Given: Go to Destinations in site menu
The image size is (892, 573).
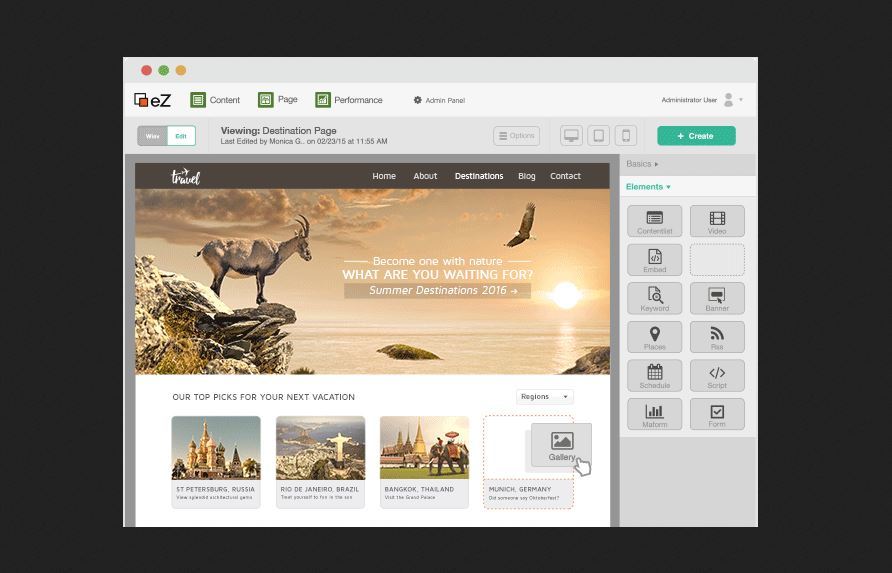Looking at the screenshot, I should tap(479, 176).
